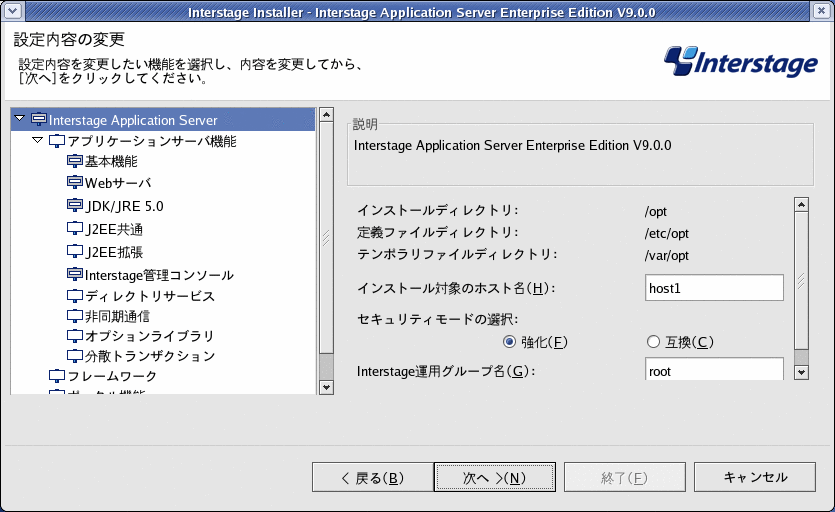Click the feature icon next to 基本機能
Image resolution: width=835 pixels, height=512 pixels.
click(75, 161)
